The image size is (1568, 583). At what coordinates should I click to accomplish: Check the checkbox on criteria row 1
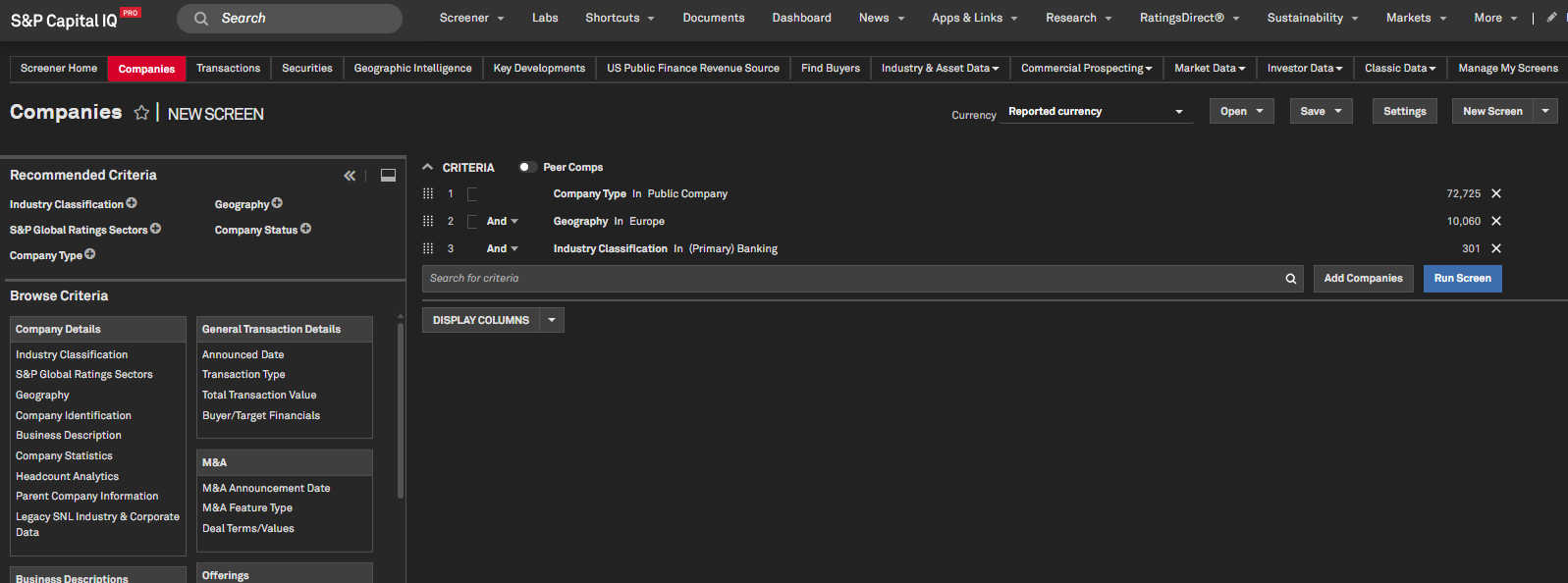click(x=472, y=193)
